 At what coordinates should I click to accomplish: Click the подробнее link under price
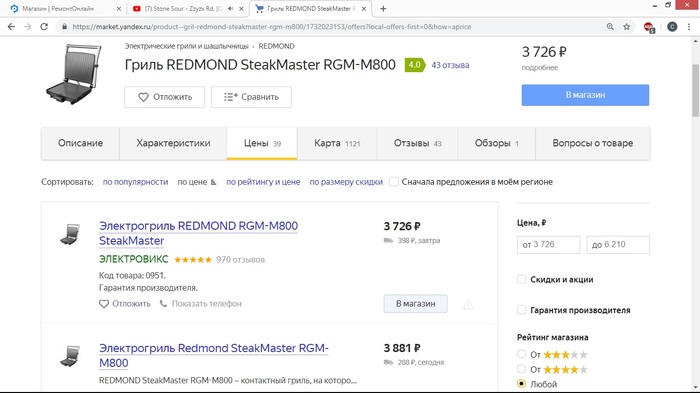[x=540, y=68]
